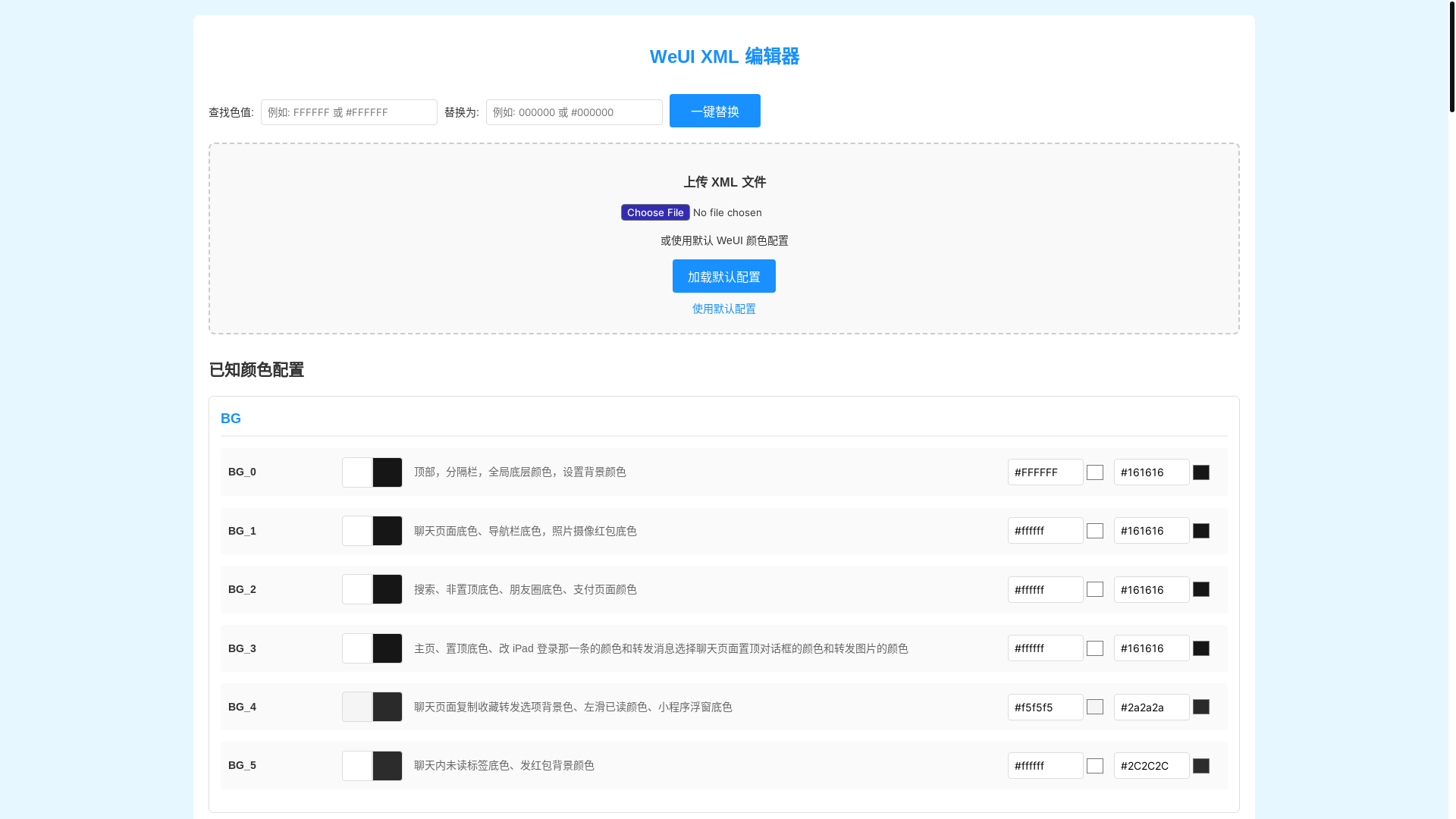Follow the 使用默认配置 link
This screenshot has width=1456, height=819.
tap(724, 309)
